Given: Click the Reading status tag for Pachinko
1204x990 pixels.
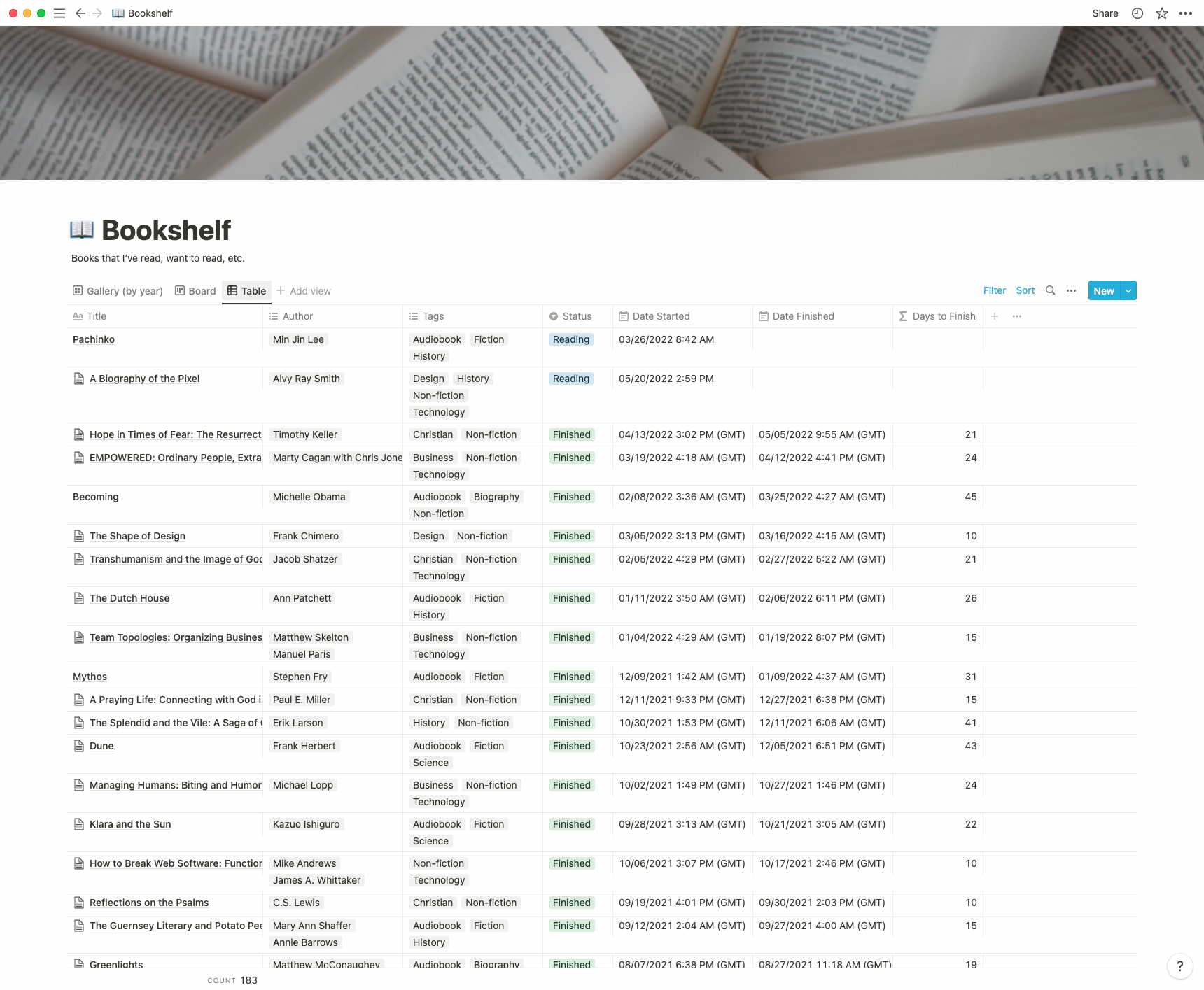Looking at the screenshot, I should click(570, 339).
